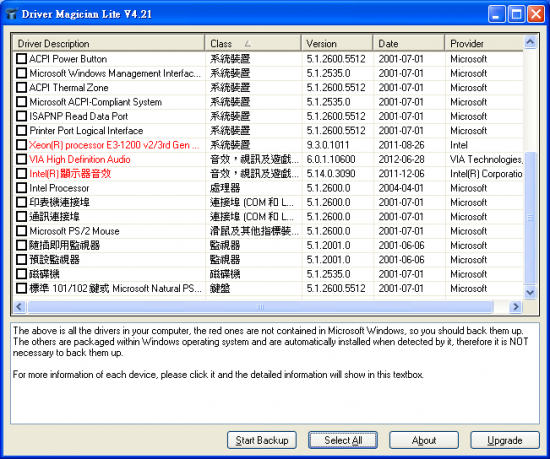Tick the 隨插即用監視器 checkbox
Image resolution: width=550 pixels, height=459 pixels.
21,245
